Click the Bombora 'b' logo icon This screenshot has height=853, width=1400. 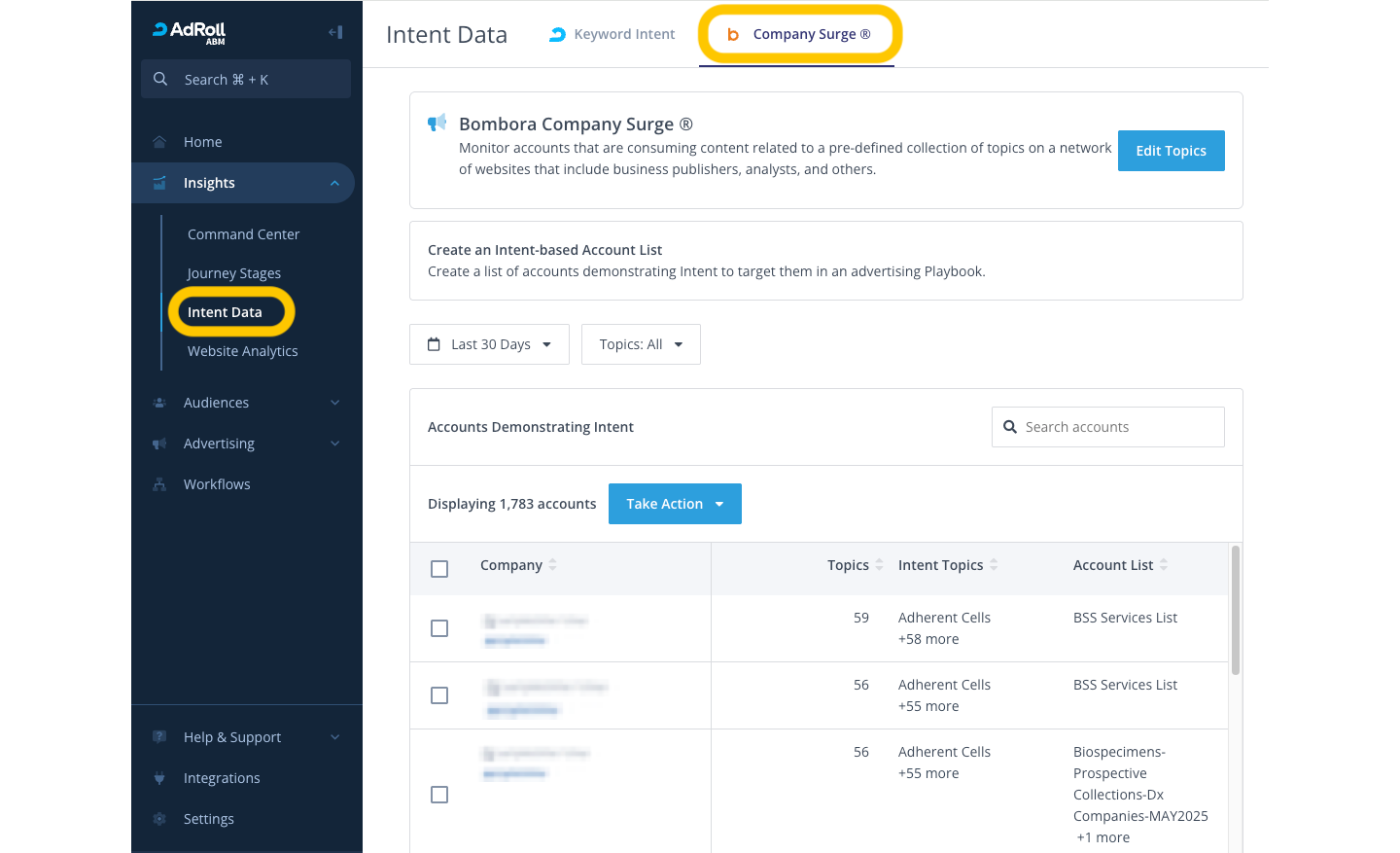[x=733, y=34]
